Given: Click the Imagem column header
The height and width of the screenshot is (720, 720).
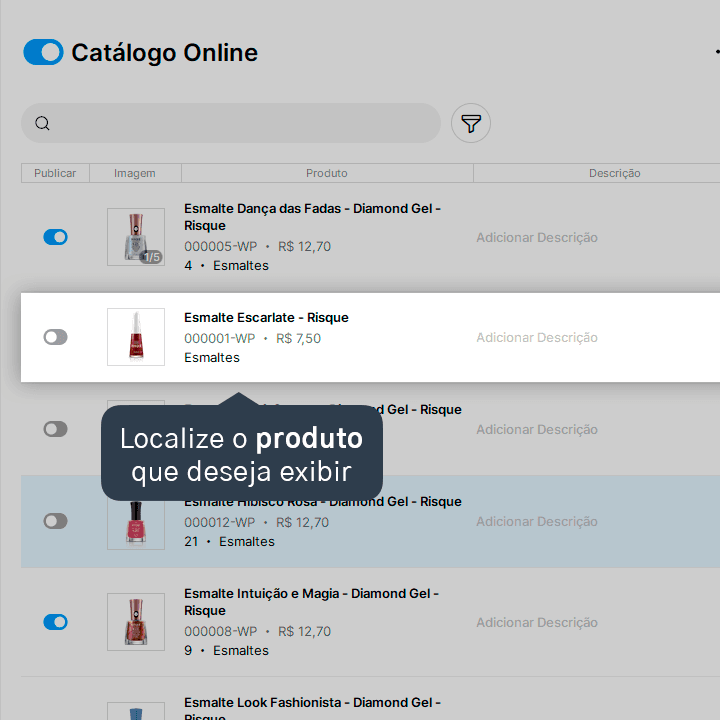Looking at the screenshot, I should coord(135,173).
